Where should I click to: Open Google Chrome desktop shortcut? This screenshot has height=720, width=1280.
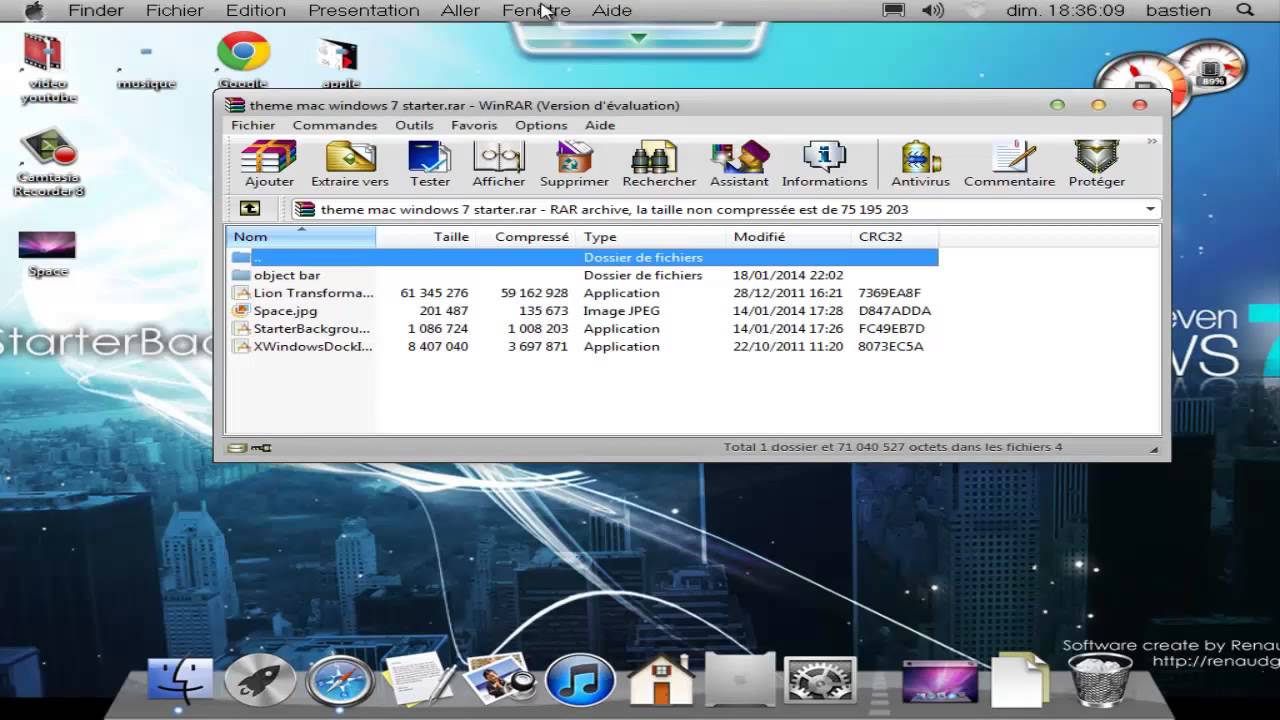pos(243,60)
